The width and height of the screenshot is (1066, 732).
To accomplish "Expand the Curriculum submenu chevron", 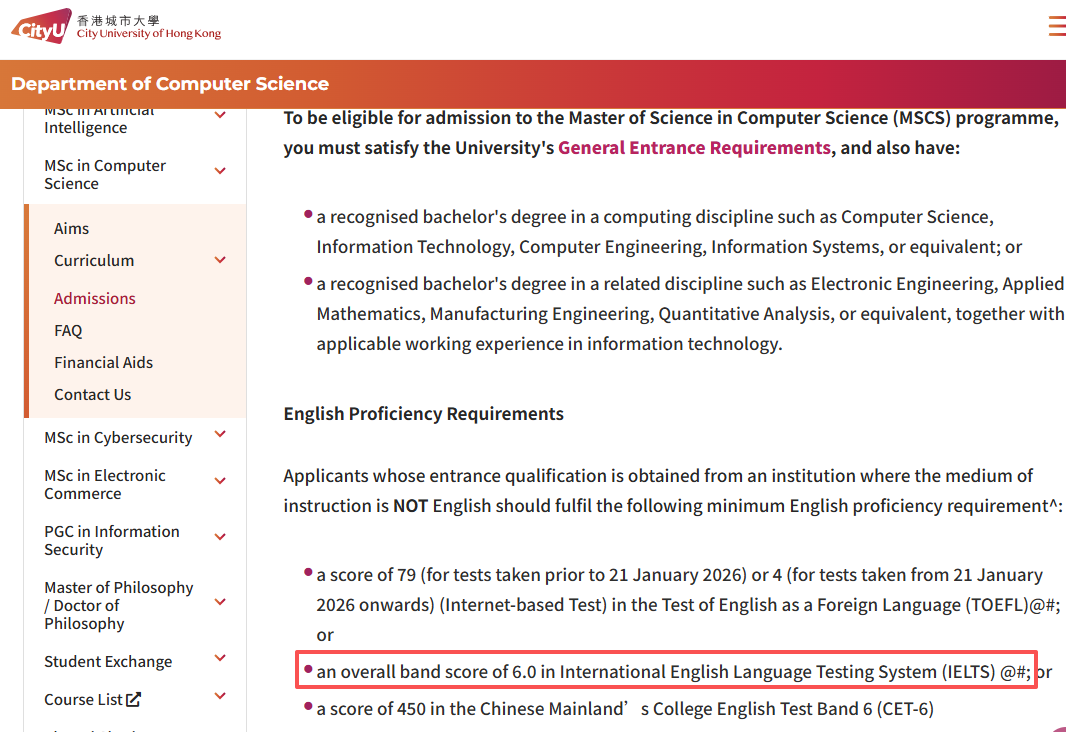I will point(220,260).
